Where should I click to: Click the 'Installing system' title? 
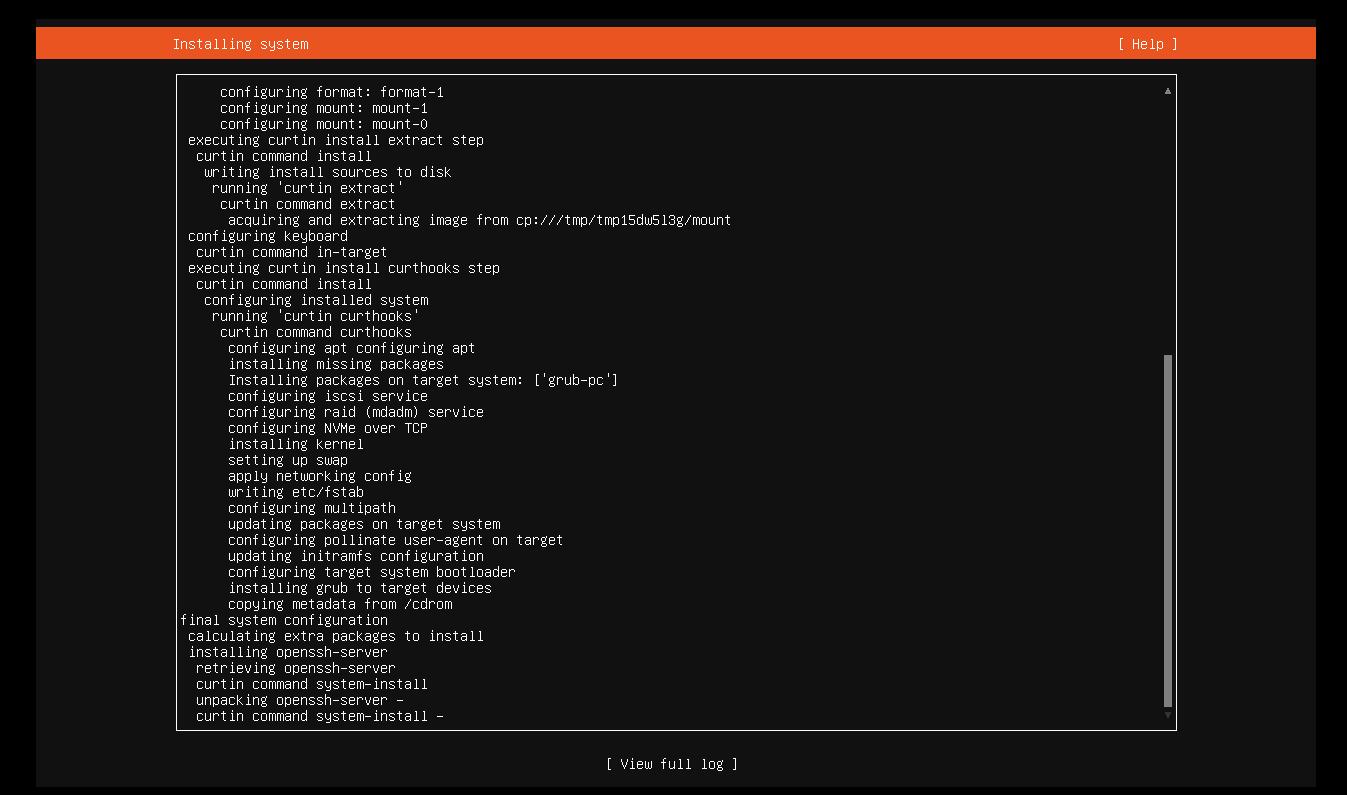(240, 44)
